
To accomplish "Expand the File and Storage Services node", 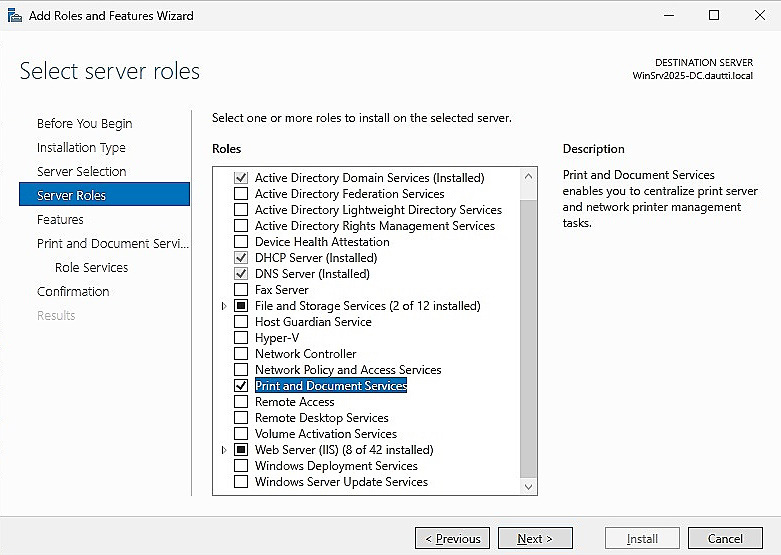I will [224, 306].
